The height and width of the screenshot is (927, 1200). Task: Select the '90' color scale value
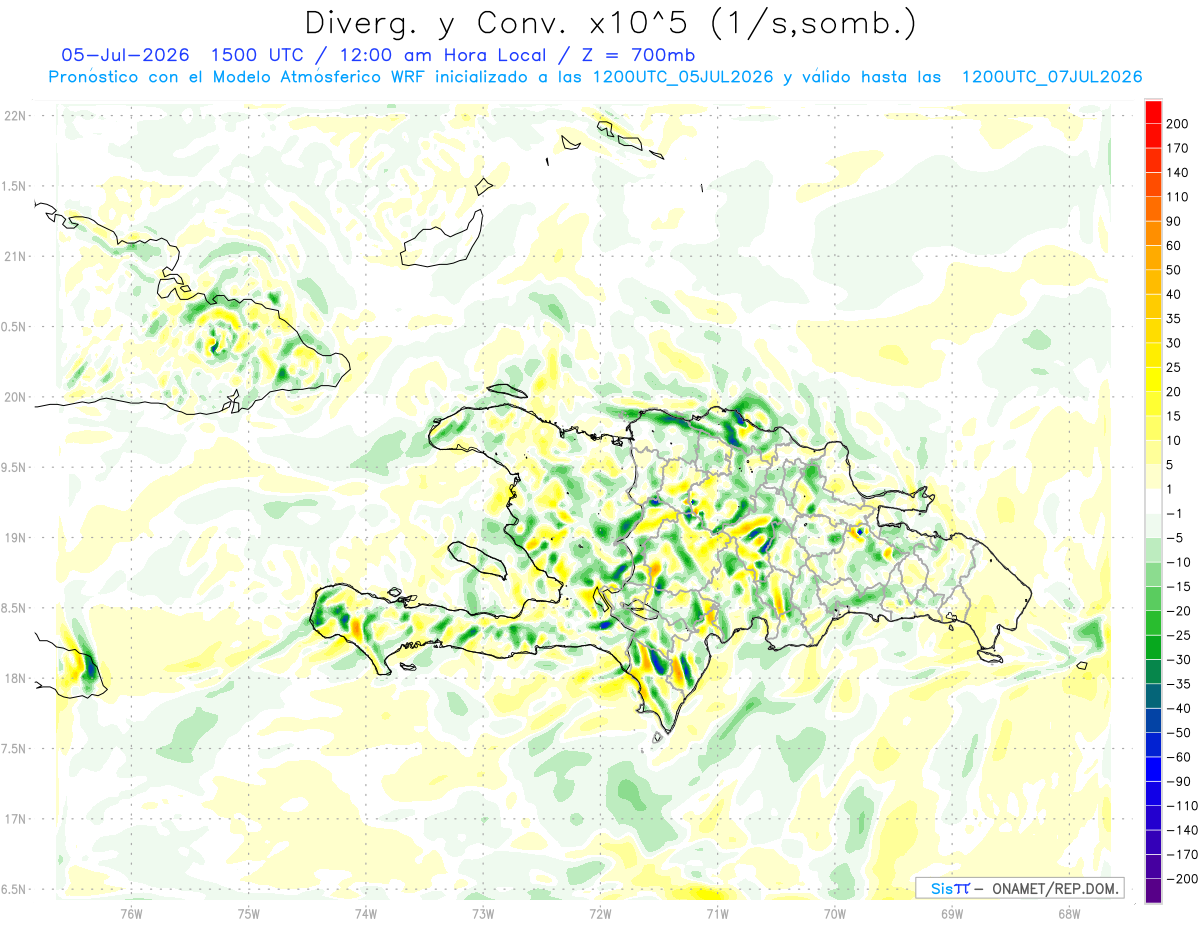click(1174, 221)
